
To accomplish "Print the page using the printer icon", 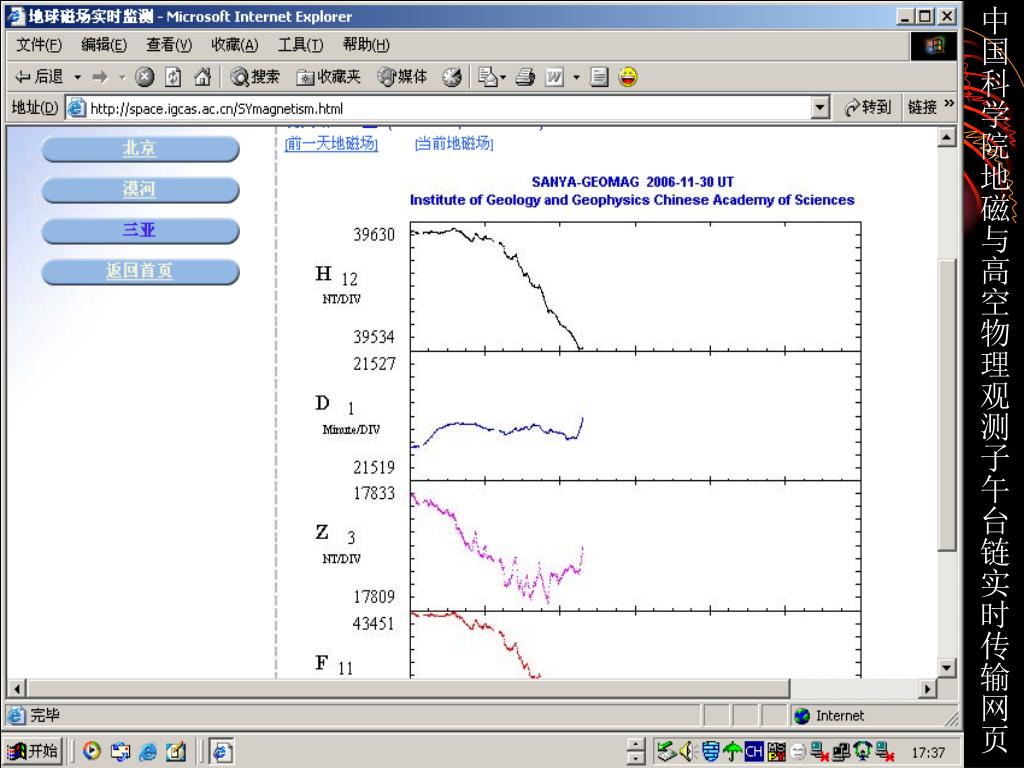I will coord(525,77).
